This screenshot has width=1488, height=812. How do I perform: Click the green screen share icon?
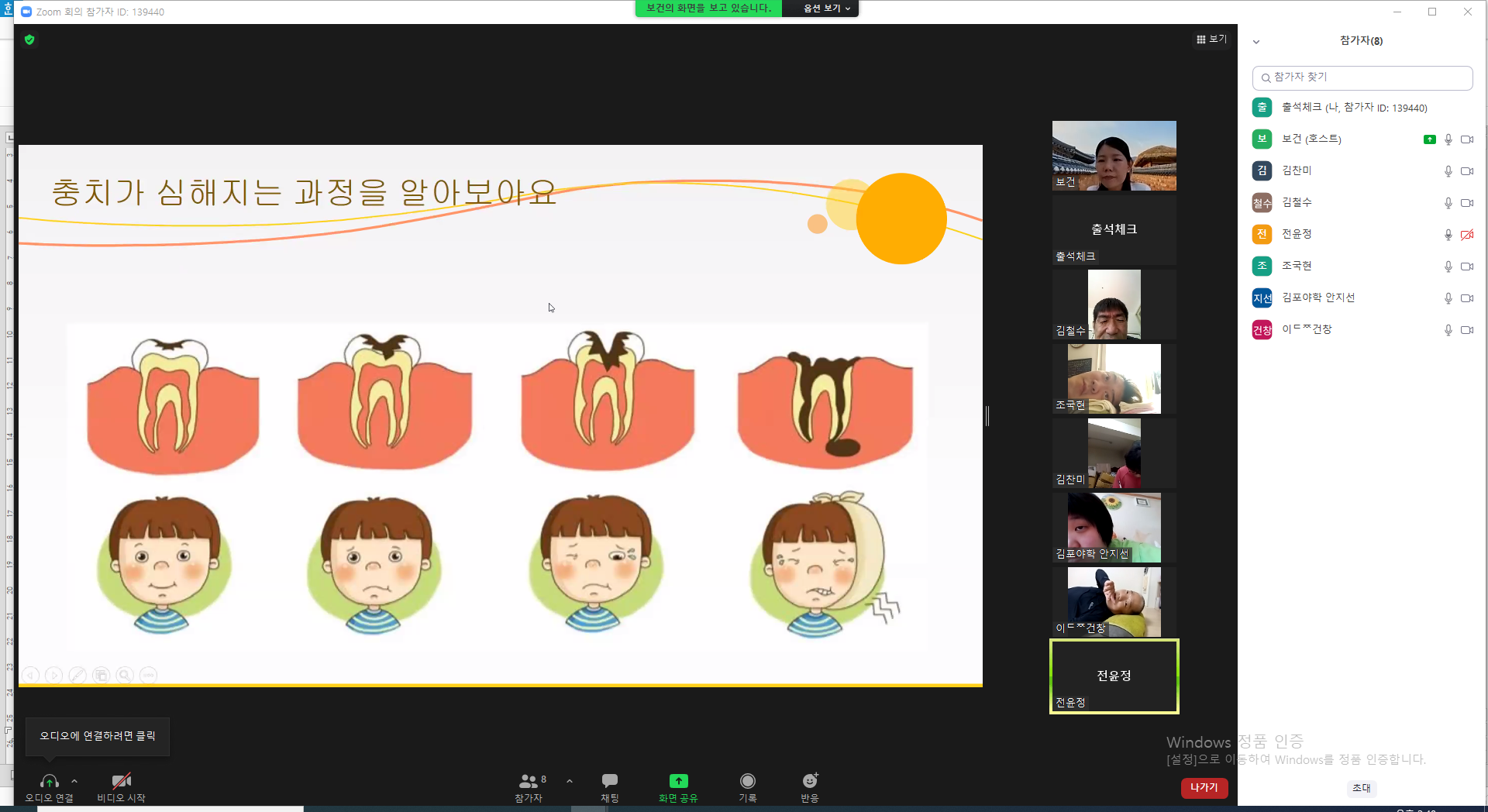click(x=678, y=781)
